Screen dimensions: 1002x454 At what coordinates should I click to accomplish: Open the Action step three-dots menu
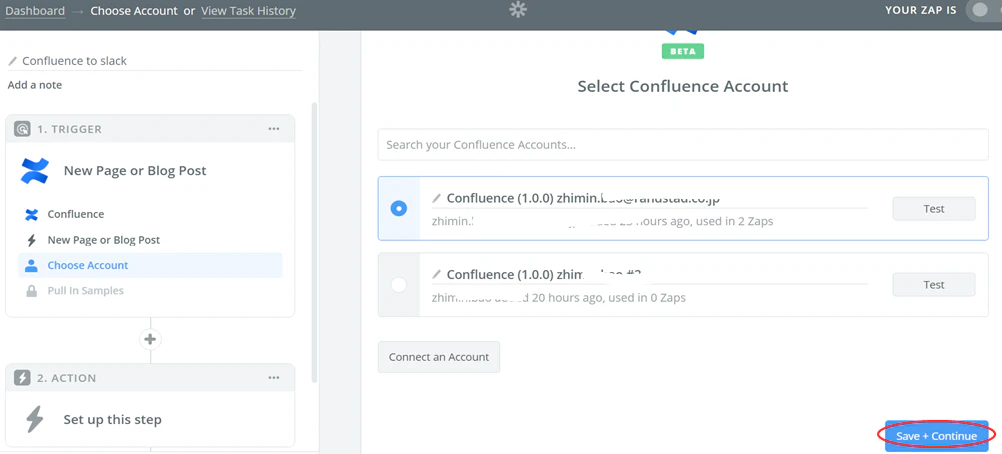pyautogui.click(x=274, y=378)
